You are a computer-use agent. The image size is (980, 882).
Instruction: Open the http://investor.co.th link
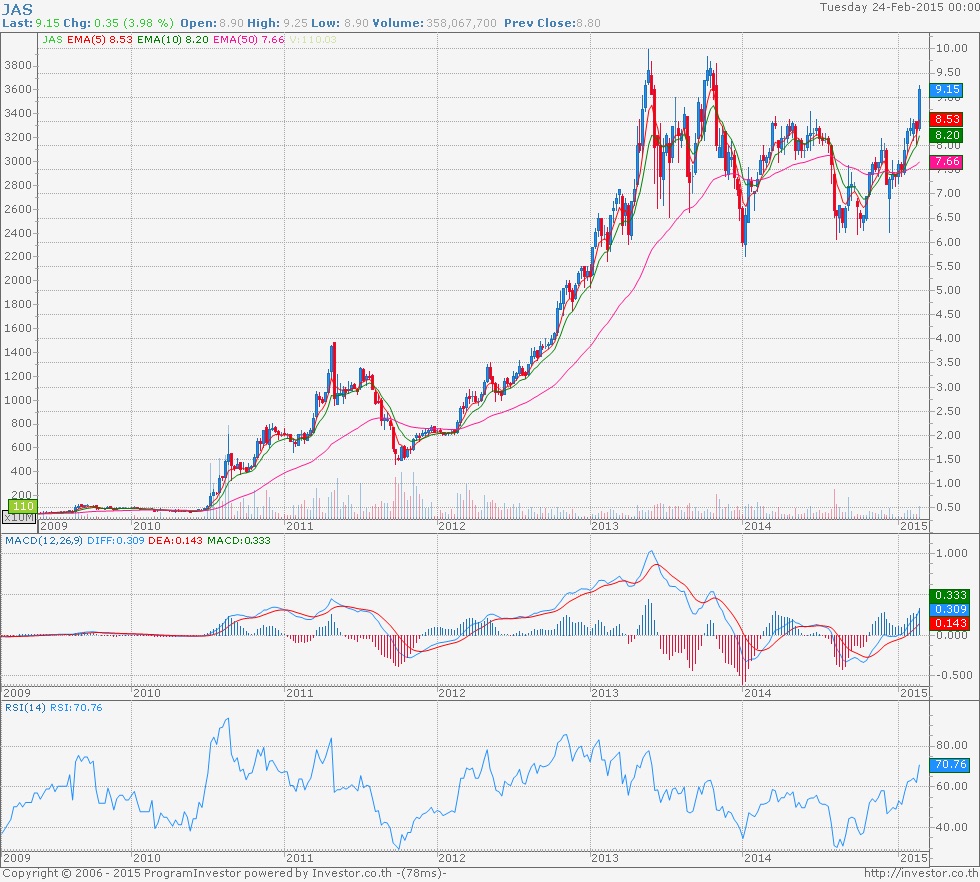[x=922, y=873]
